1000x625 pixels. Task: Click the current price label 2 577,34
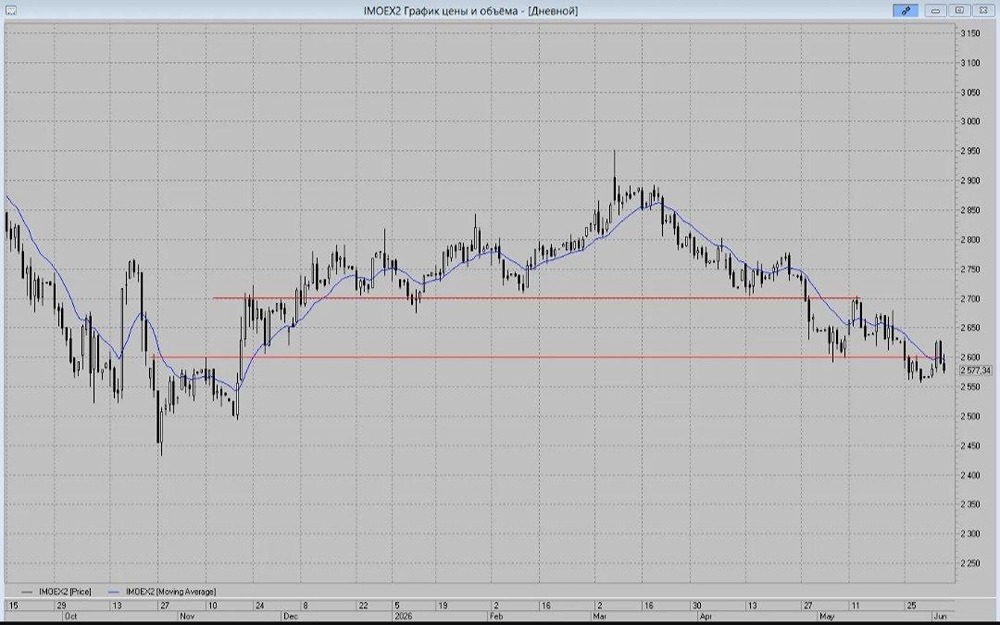(975, 370)
